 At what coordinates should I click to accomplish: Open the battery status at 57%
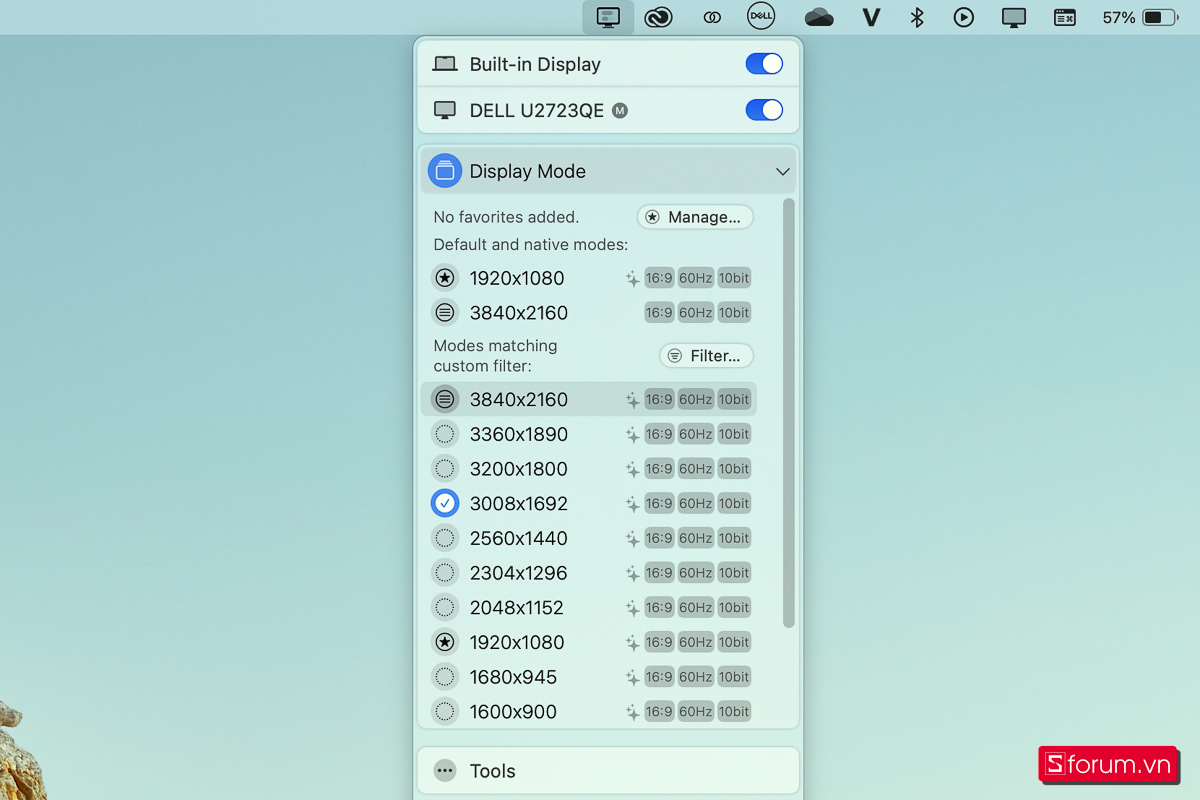coord(1140,17)
